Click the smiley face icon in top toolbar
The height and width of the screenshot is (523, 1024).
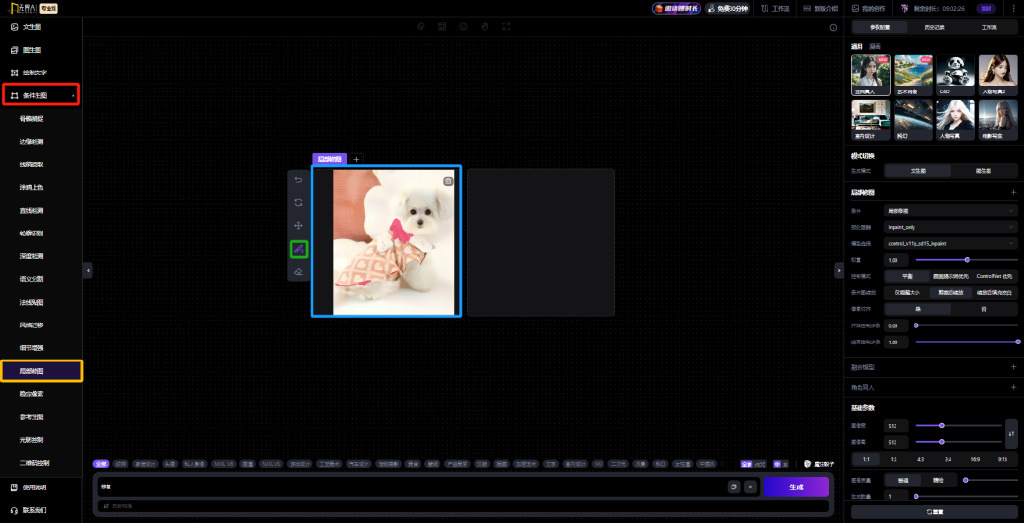coord(463,27)
